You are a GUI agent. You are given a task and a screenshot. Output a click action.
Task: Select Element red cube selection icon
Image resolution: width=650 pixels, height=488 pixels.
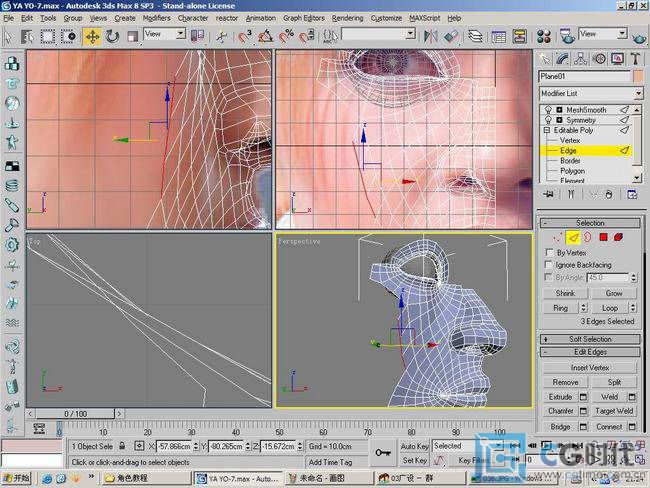(x=618, y=237)
